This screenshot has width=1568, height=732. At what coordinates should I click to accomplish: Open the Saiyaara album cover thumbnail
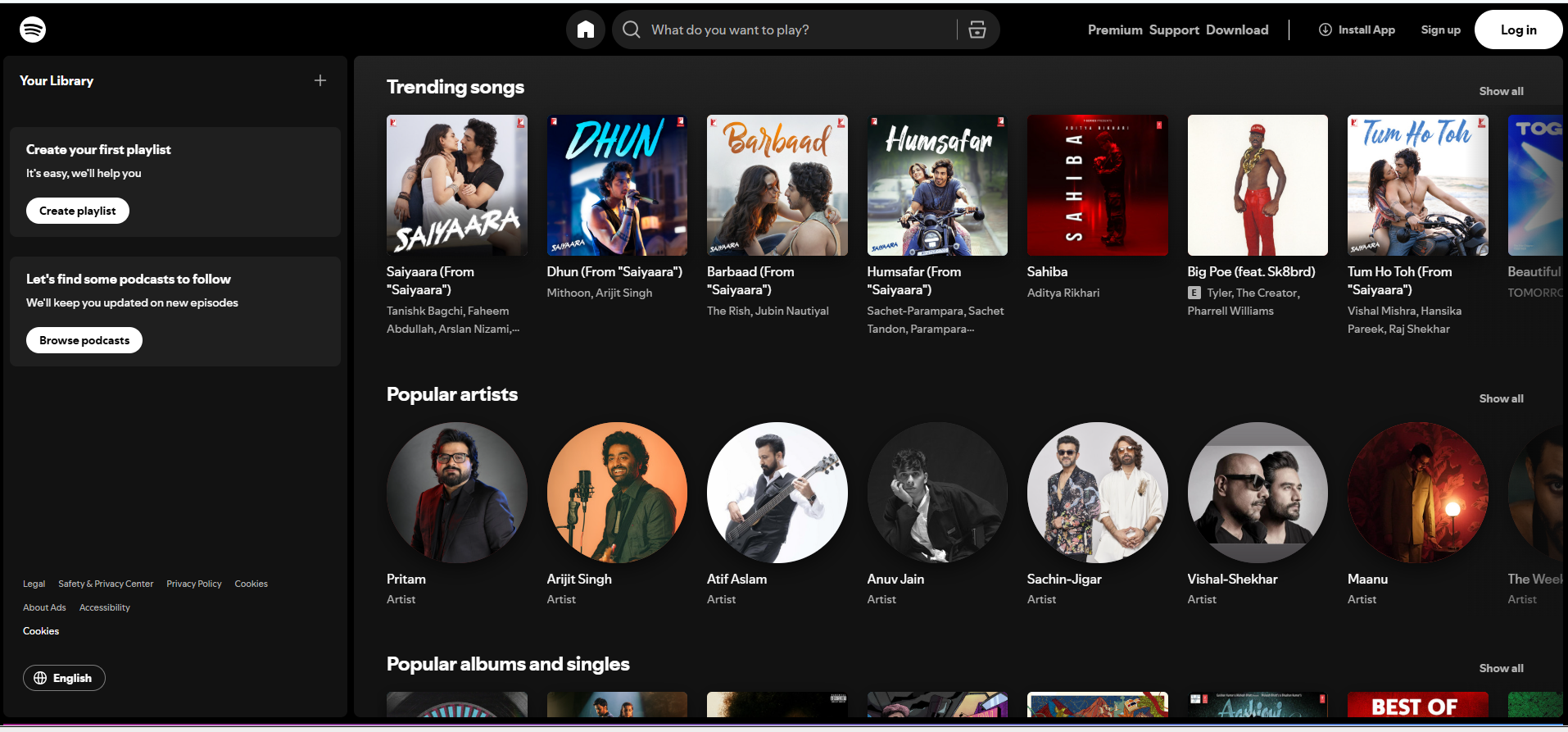pyautogui.click(x=457, y=185)
